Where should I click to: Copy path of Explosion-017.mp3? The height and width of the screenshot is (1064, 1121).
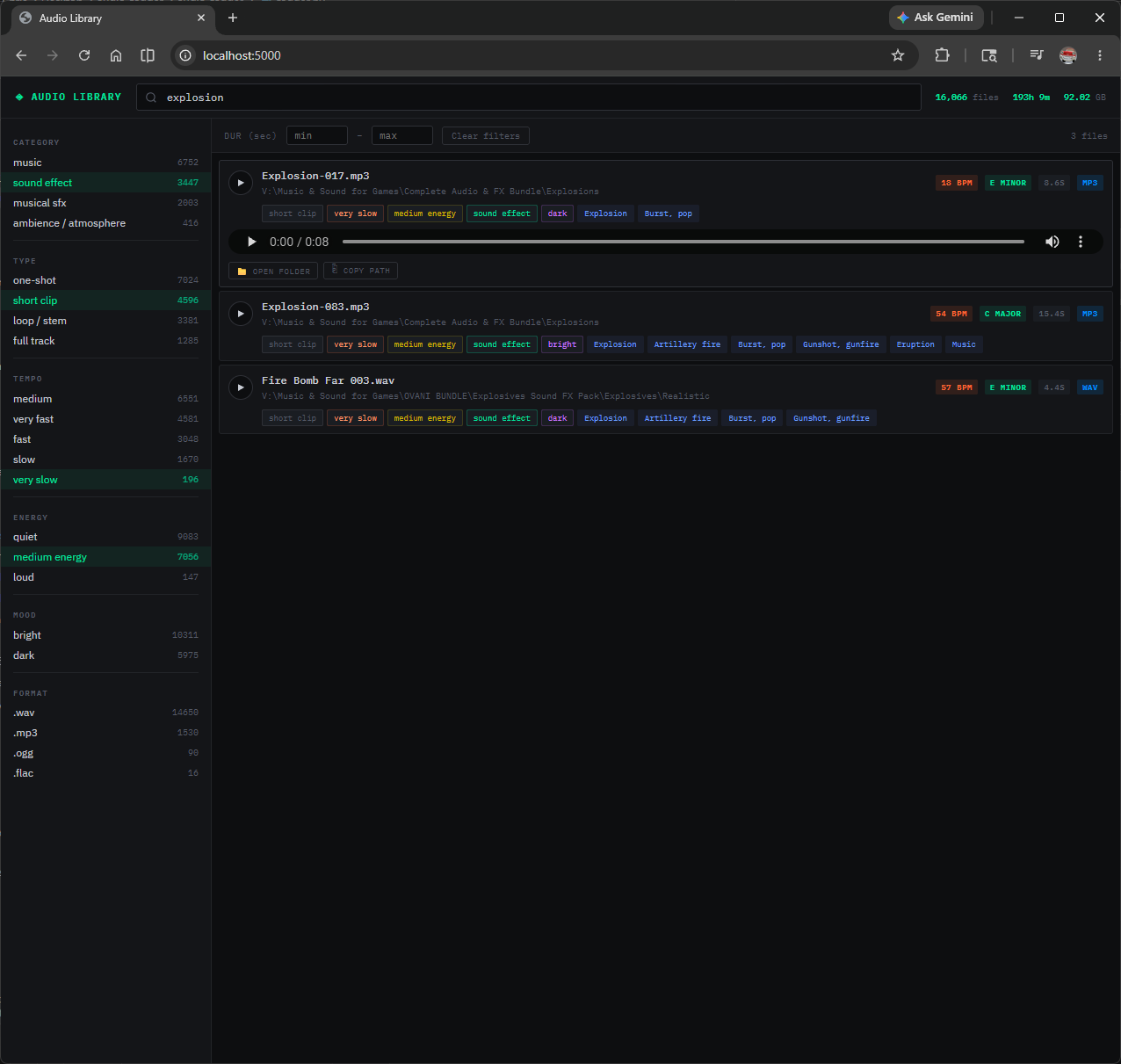360,271
